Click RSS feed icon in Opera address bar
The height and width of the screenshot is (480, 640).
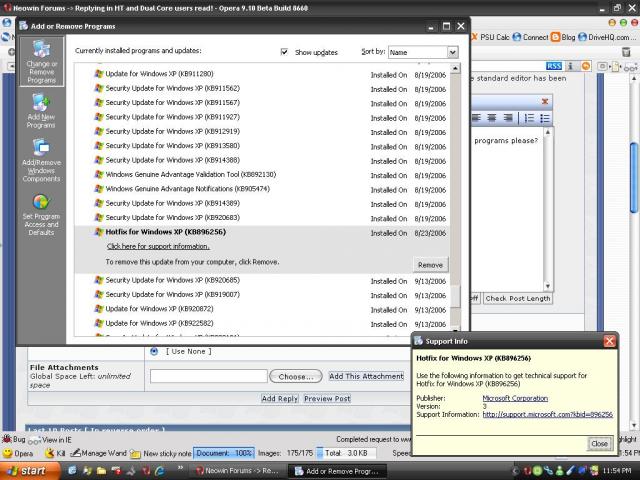tap(553, 66)
